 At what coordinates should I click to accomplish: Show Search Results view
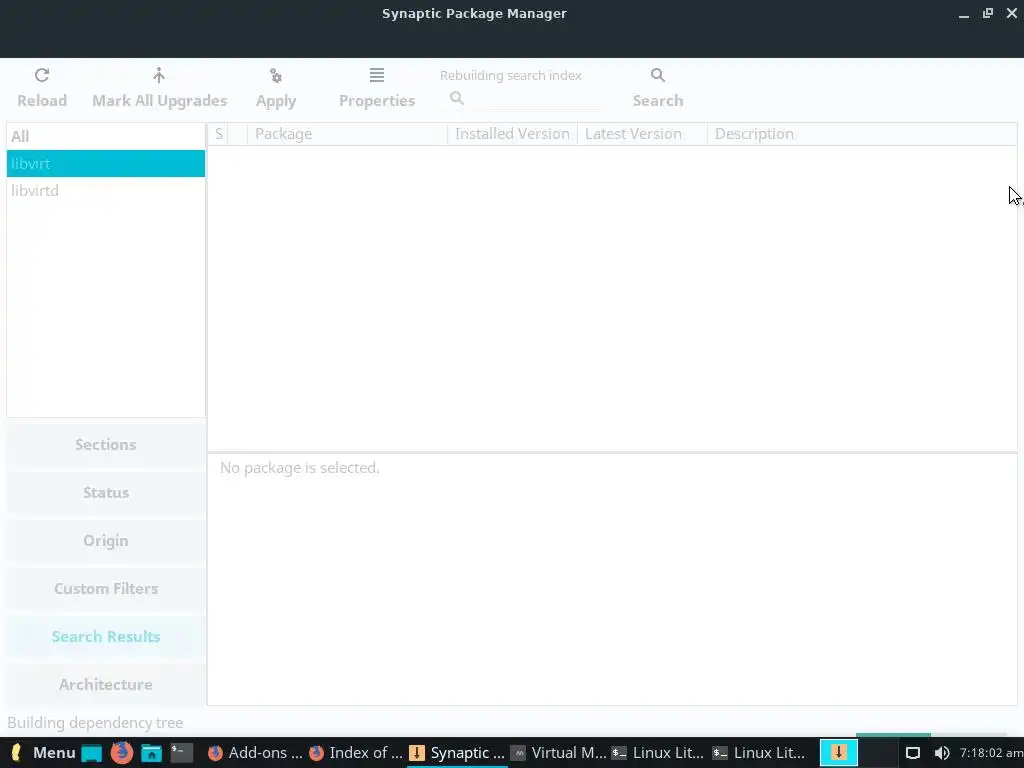pyautogui.click(x=106, y=637)
